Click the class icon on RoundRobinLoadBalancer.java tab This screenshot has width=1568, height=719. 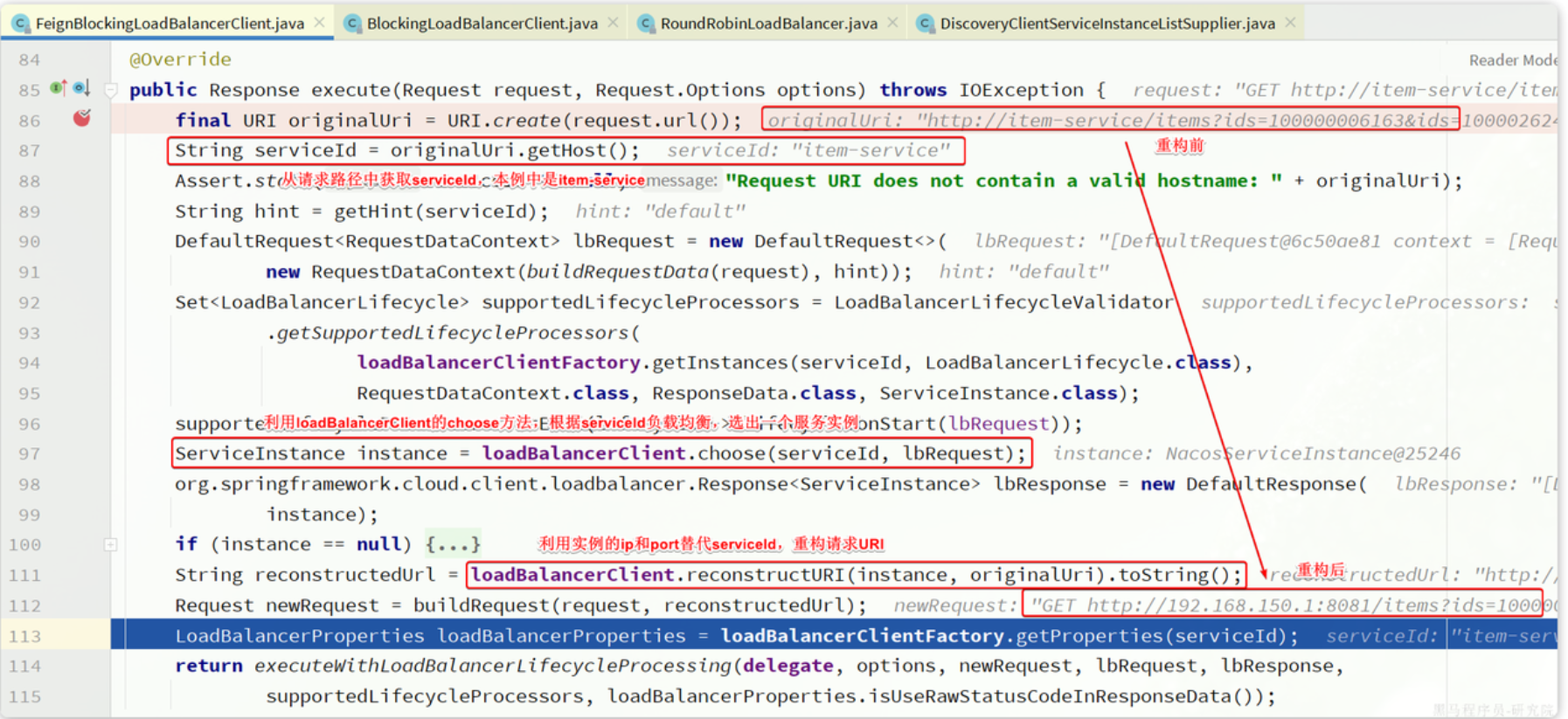(646, 24)
